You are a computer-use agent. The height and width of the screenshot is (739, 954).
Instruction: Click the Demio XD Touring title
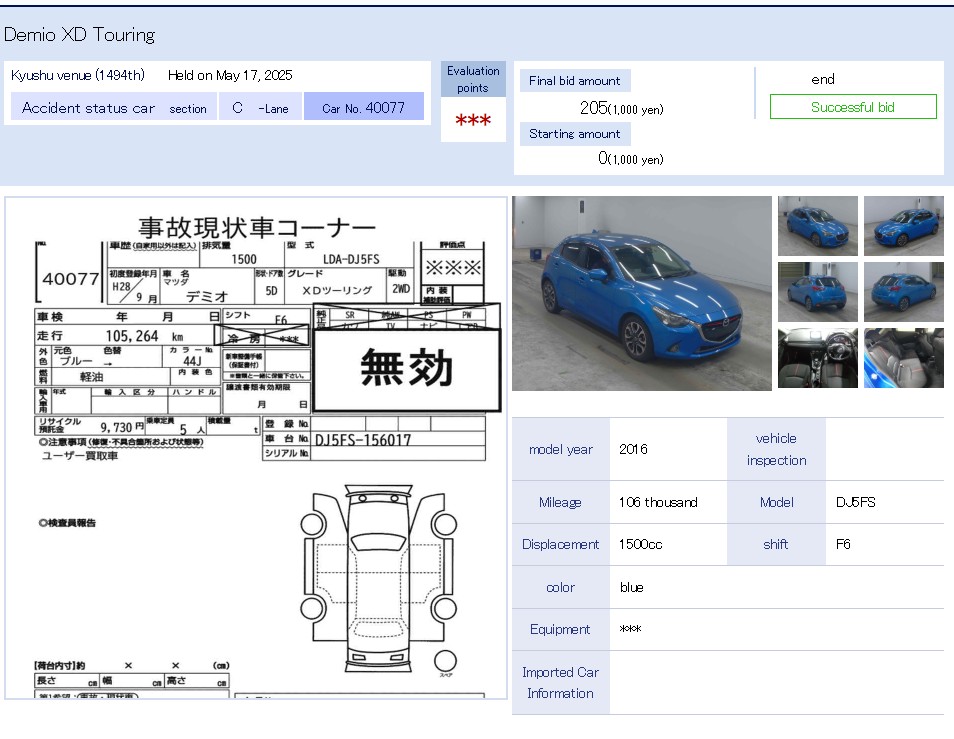[x=79, y=35]
